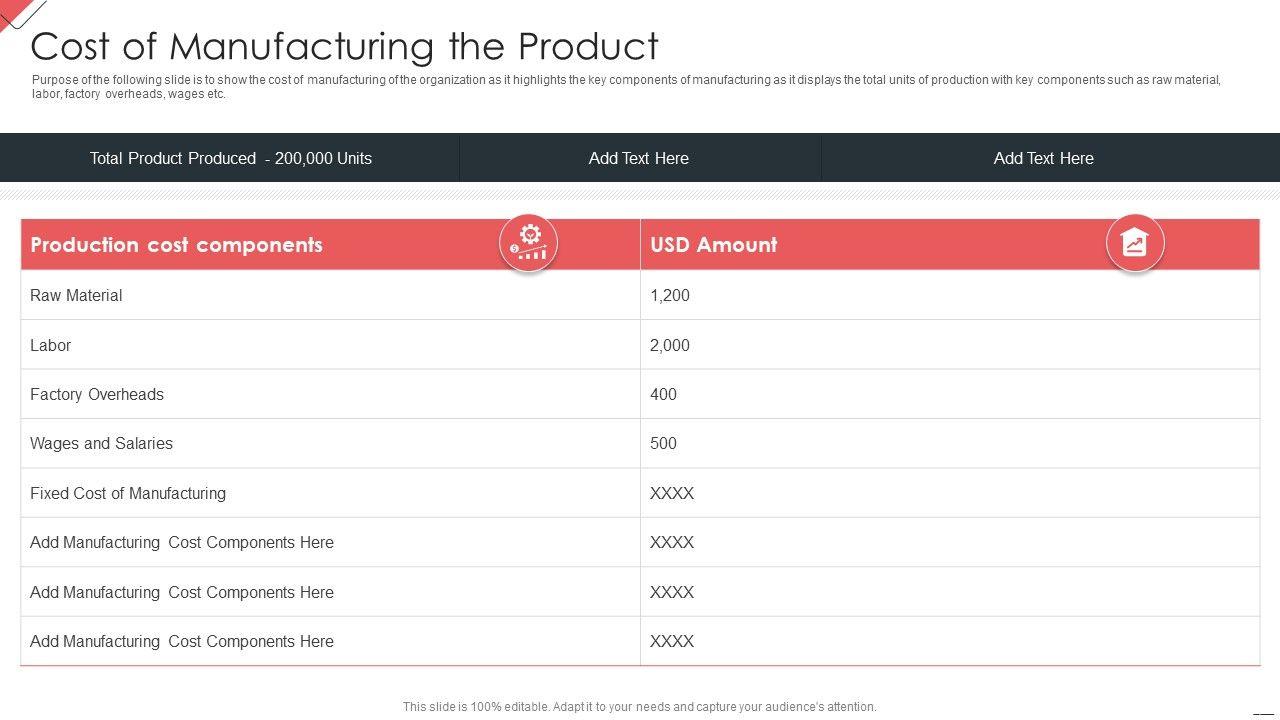The width and height of the screenshot is (1280, 720).
Task: Select the Labor row label
Action: coord(50,345)
